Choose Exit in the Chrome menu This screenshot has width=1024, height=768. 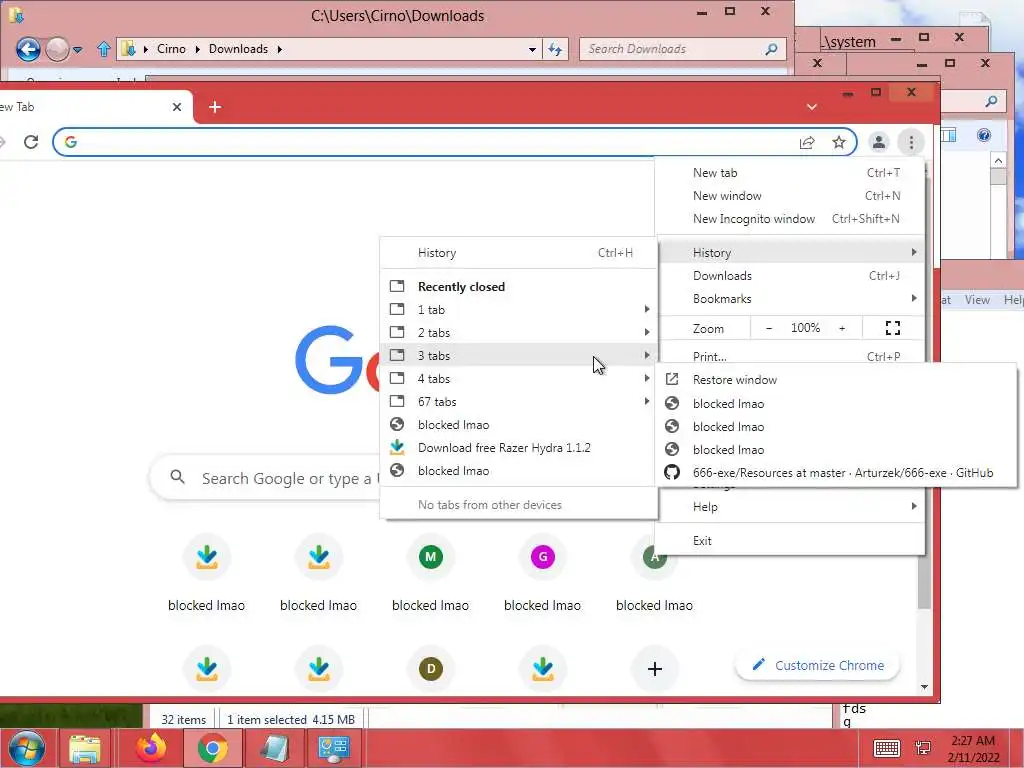(790, 541)
